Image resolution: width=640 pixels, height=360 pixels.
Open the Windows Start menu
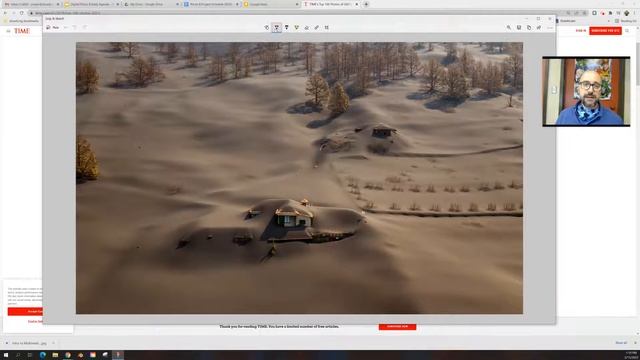pyautogui.click(x=6, y=355)
